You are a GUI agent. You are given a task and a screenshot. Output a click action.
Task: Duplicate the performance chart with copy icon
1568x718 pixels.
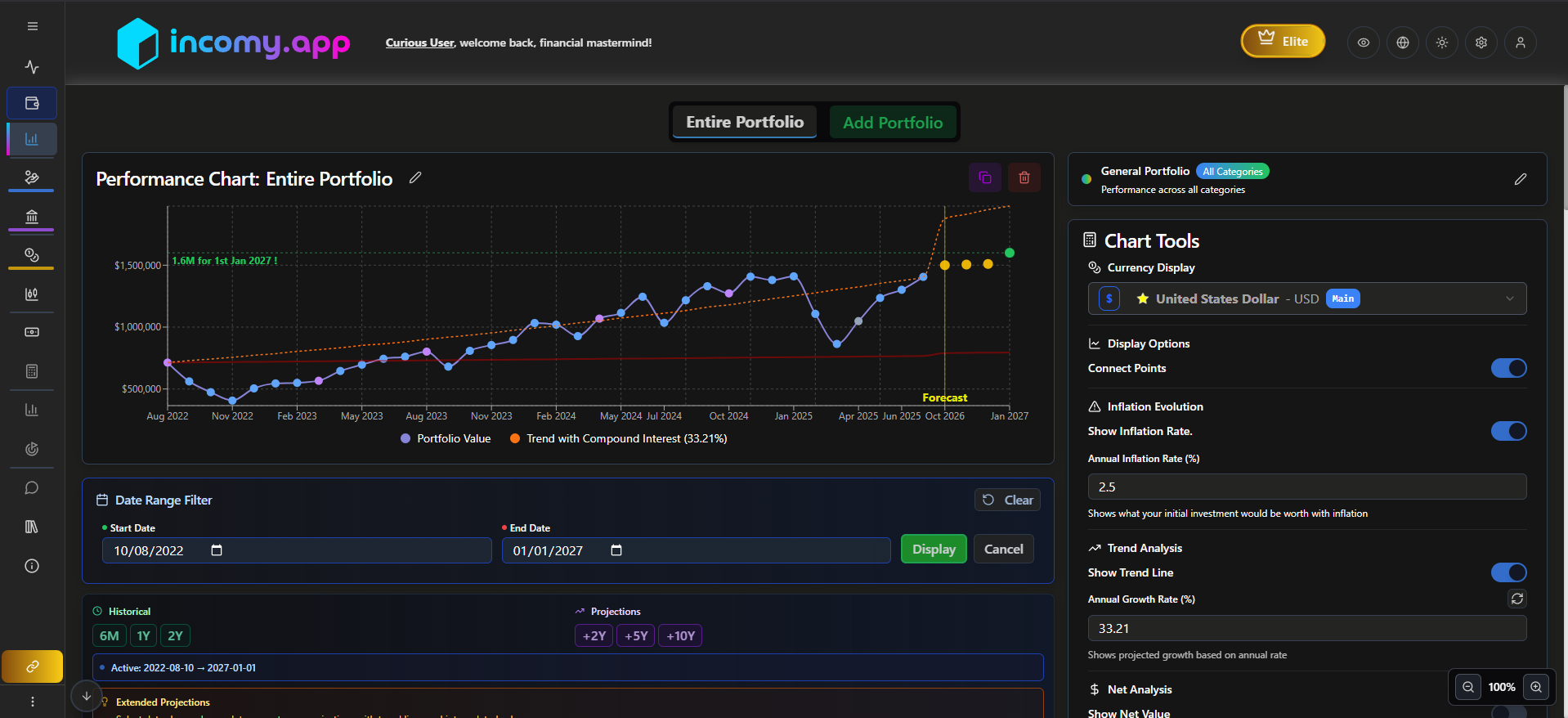click(x=985, y=177)
